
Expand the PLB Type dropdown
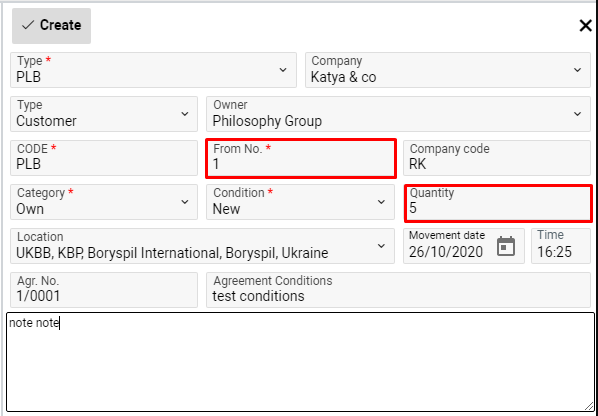[153, 70]
